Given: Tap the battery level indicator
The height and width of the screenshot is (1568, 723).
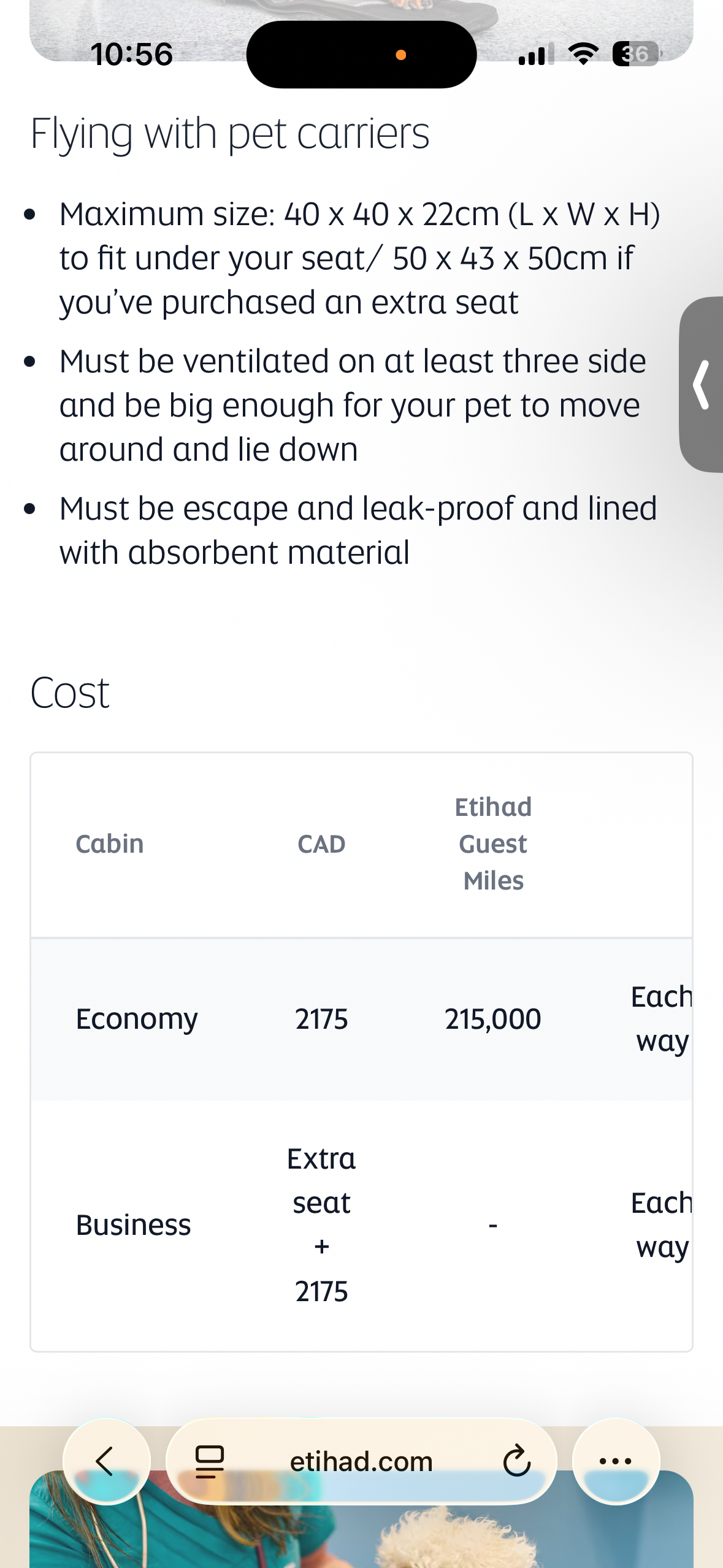Looking at the screenshot, I should (x=636, y=54).
